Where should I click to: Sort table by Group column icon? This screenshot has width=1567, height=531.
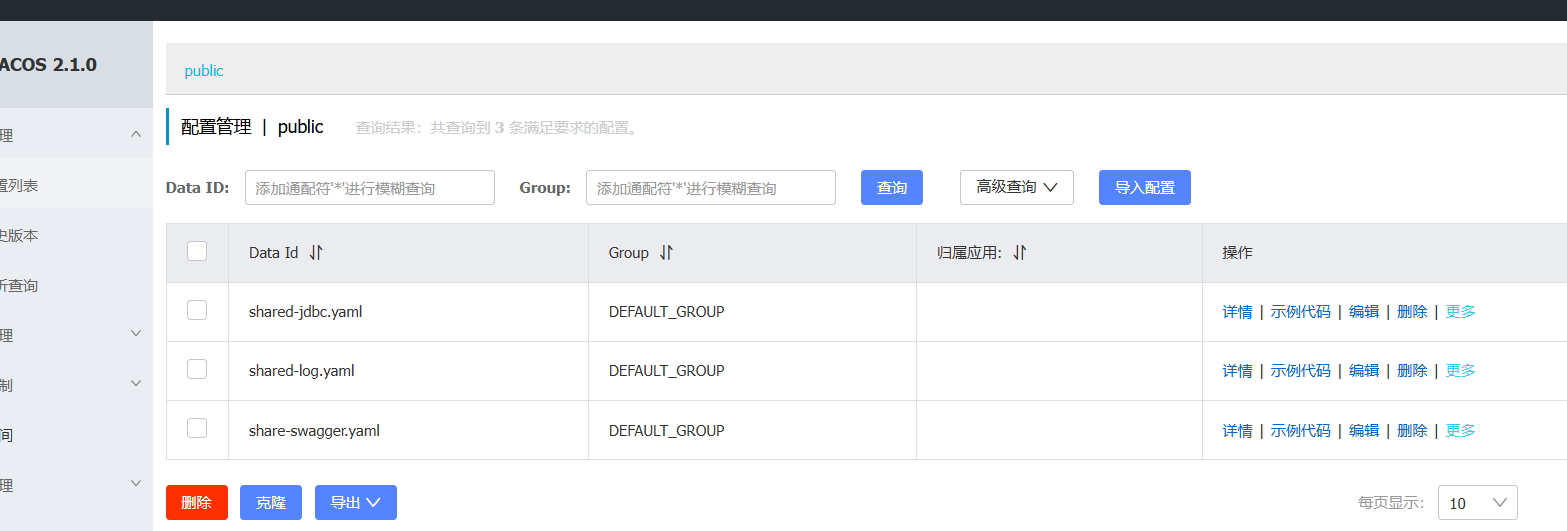pos(666,253)
